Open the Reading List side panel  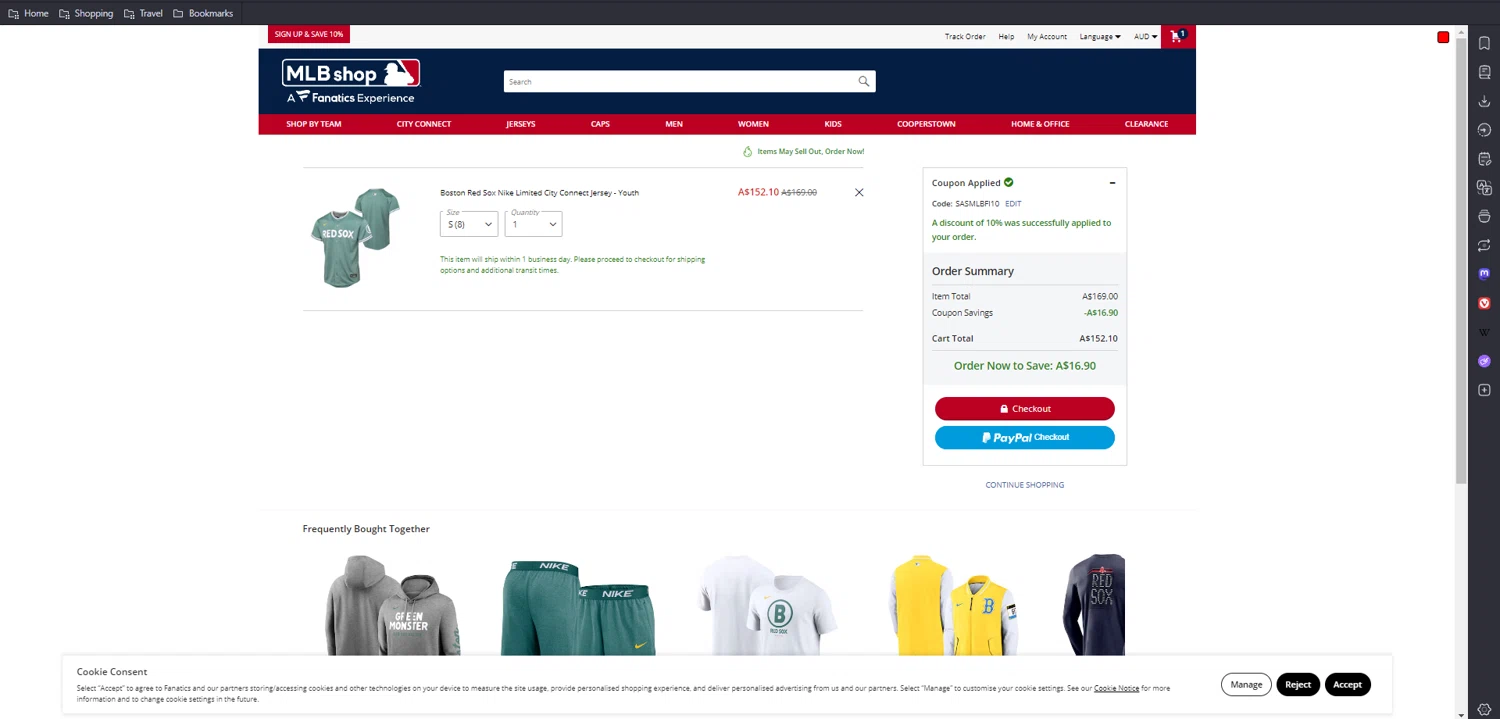click(1484, 72)
